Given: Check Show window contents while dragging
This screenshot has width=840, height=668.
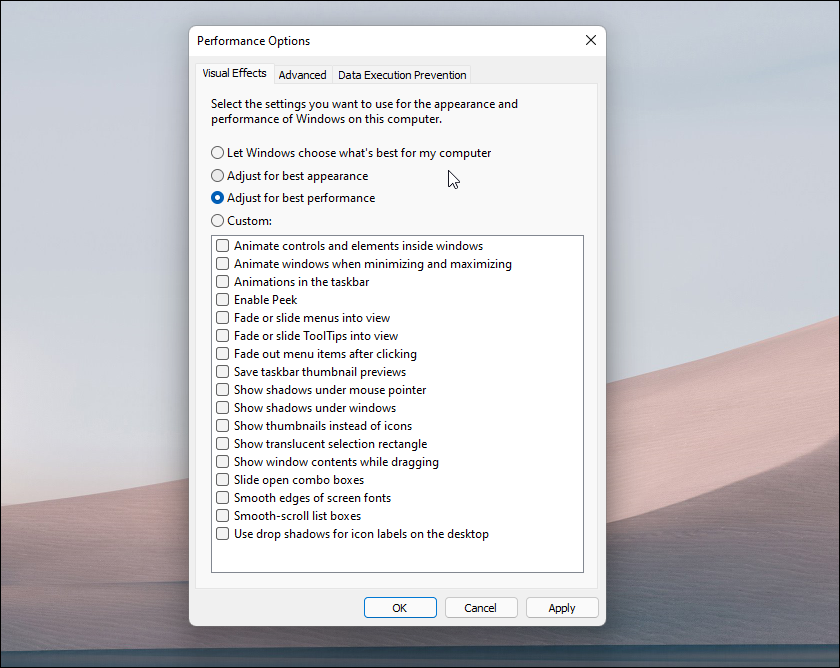Looking at the screenshot, I should pos(222,462).
